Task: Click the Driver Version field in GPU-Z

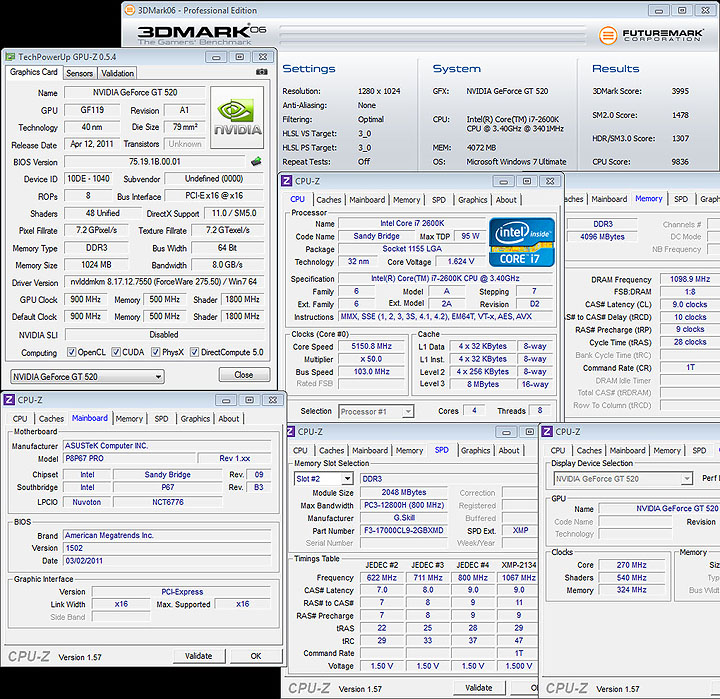Action: pyautogui.click(x=164, y=283)
